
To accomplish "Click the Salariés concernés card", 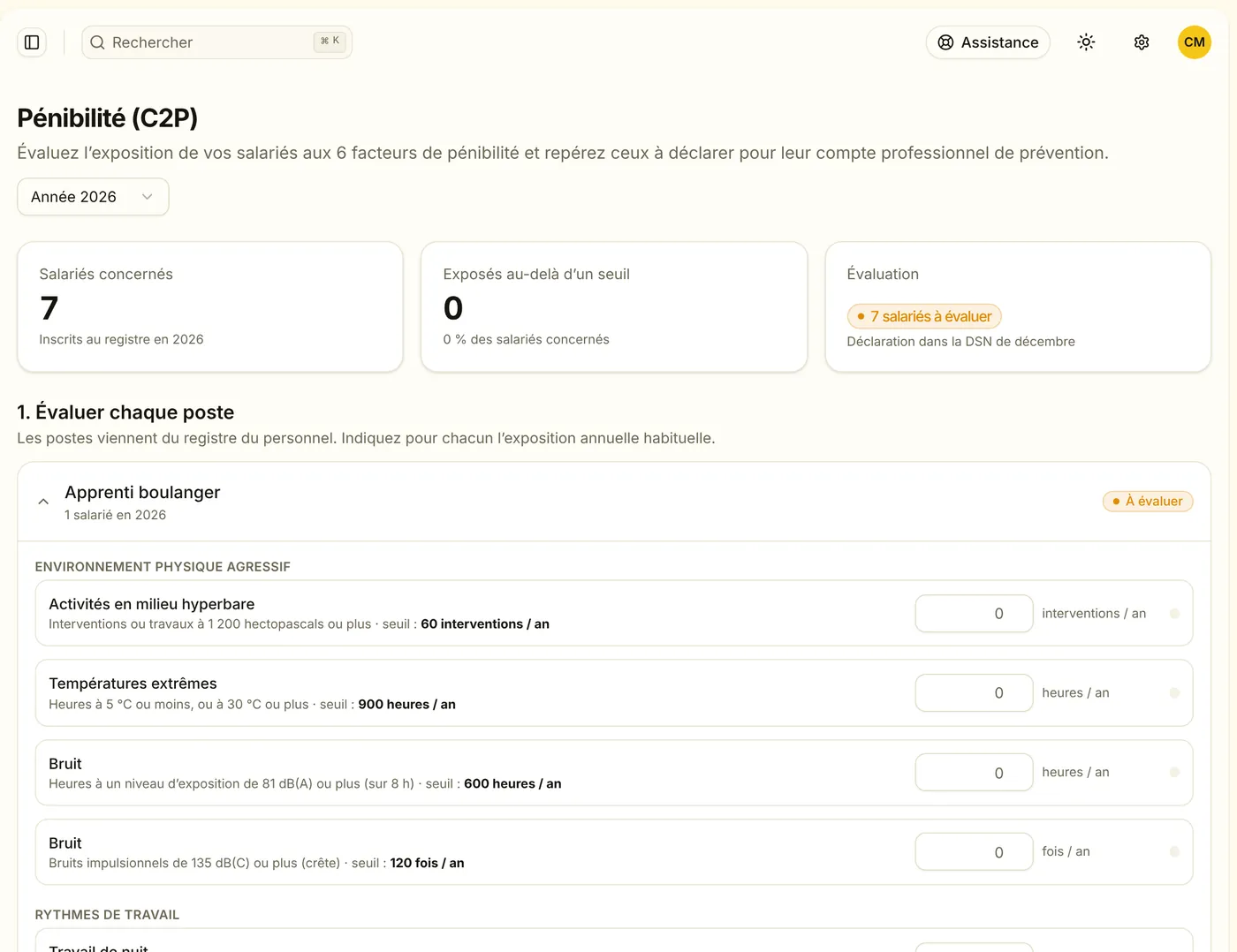I will tap(210, 307).
